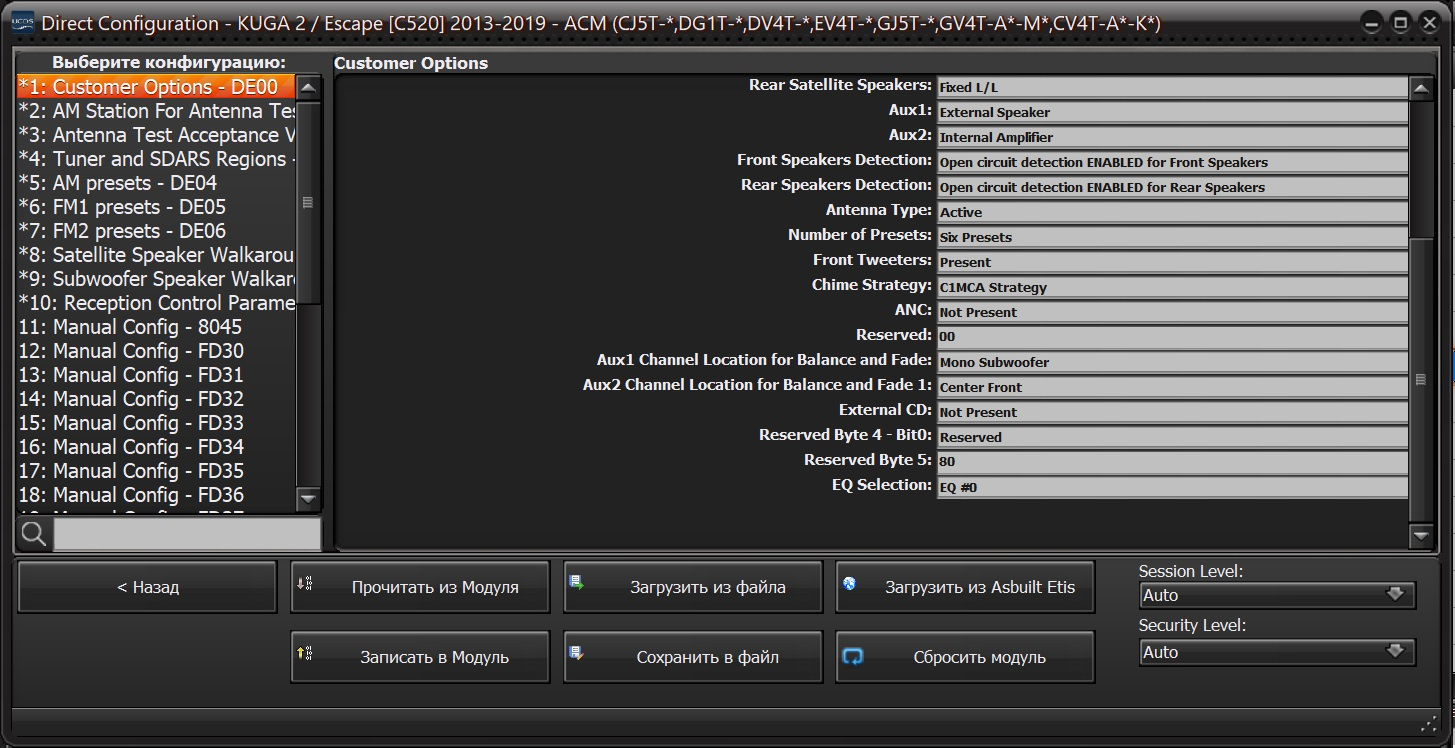Open the Security Level dropdown
This screenshot has width=1455, height=748.
click(1277, 652)
